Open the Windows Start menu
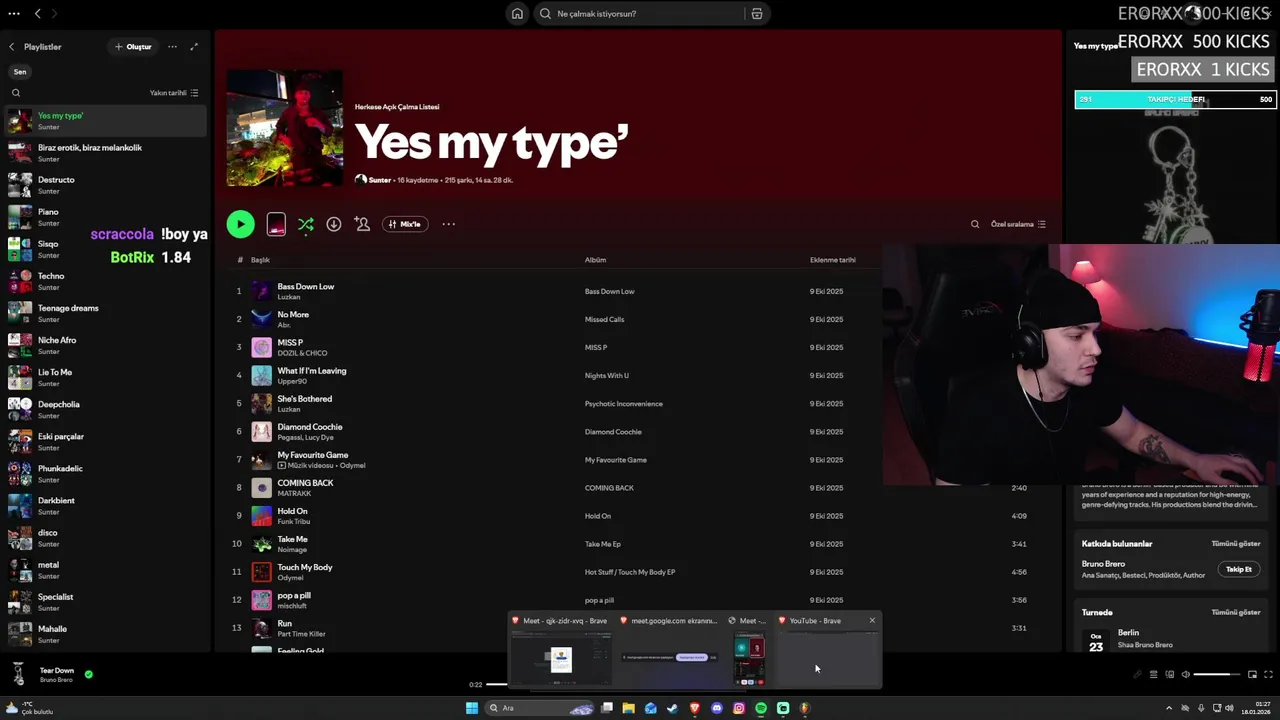1280x720 pixels. coord(472,708)
